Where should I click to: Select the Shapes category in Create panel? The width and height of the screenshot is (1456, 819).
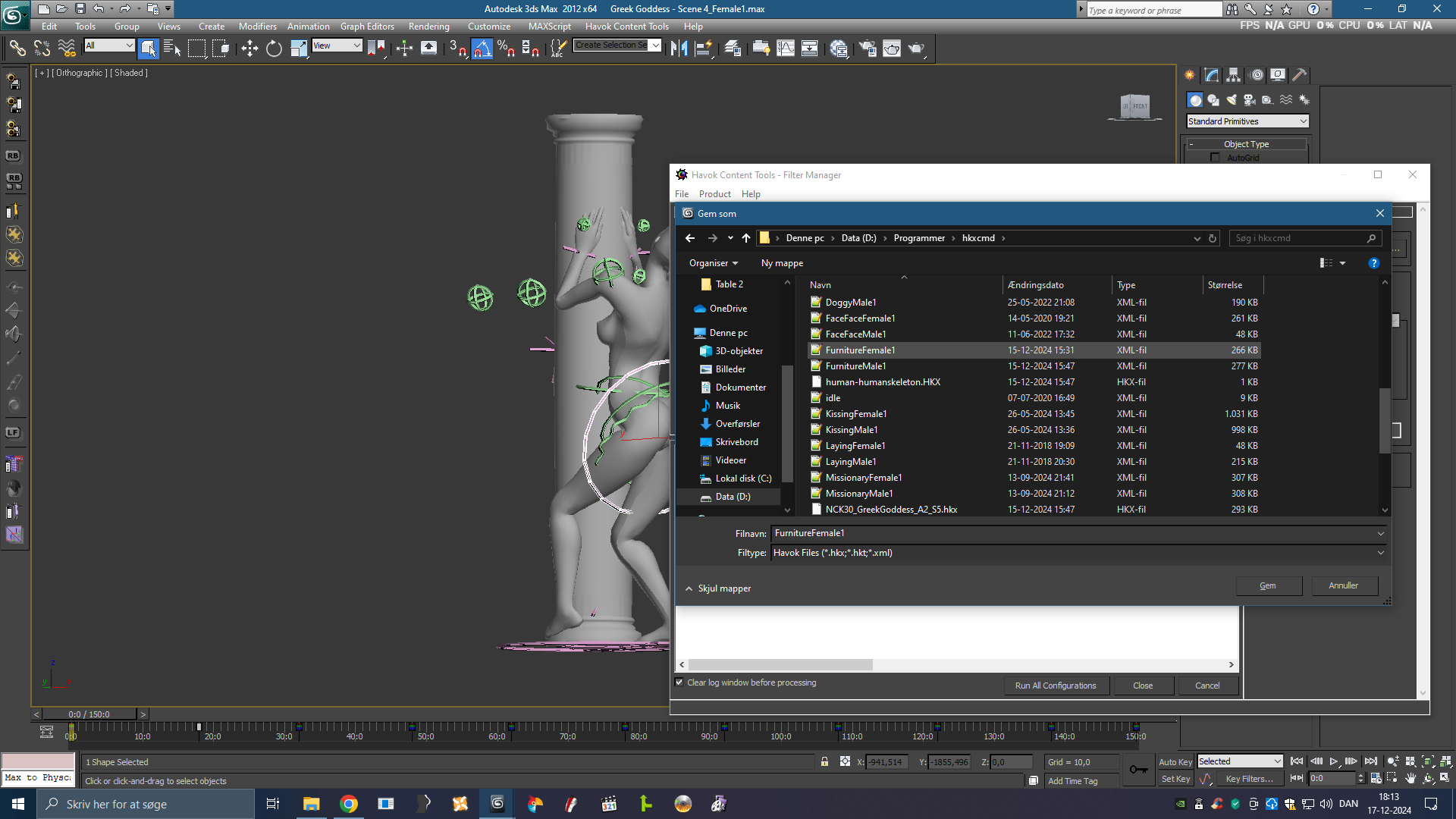tap(1213, 100)
